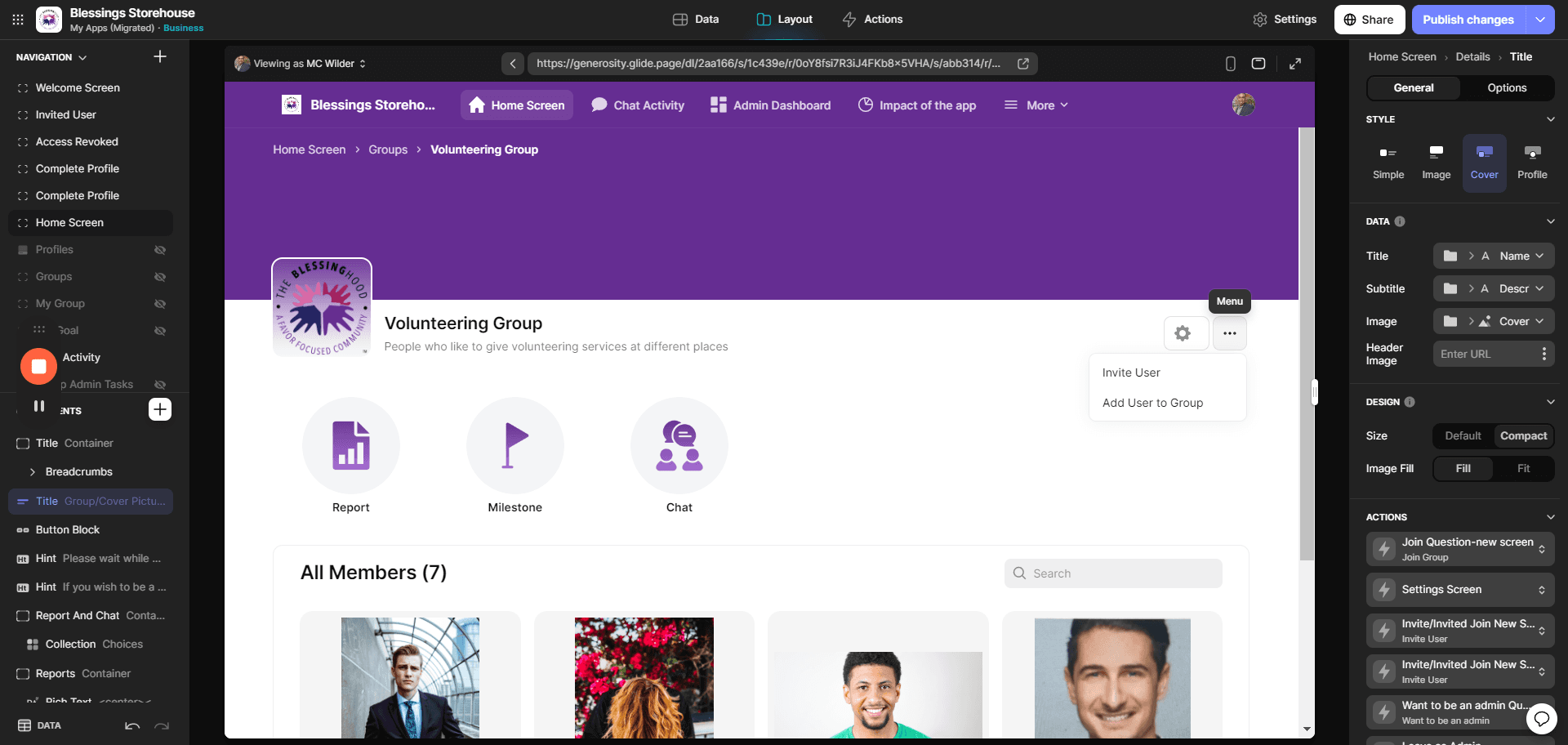Collapse the DATA section
The width and height of the screenshot is (1568, 745).
click(1550, 221)
